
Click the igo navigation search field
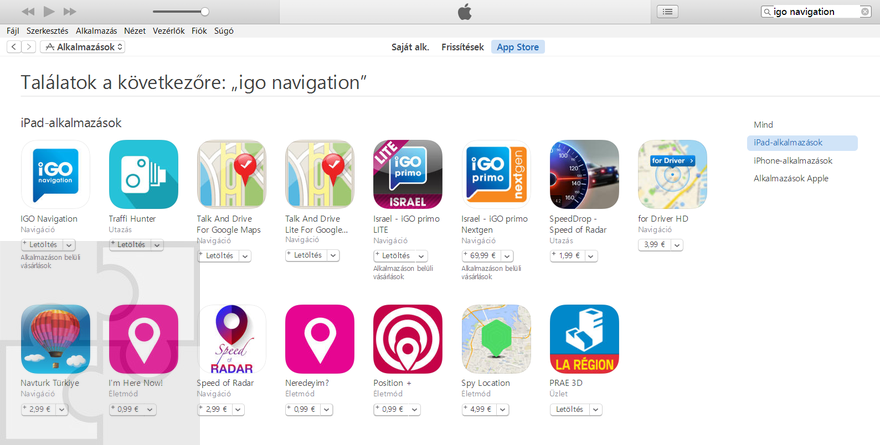pyautogui.click(x=816, y=11)
